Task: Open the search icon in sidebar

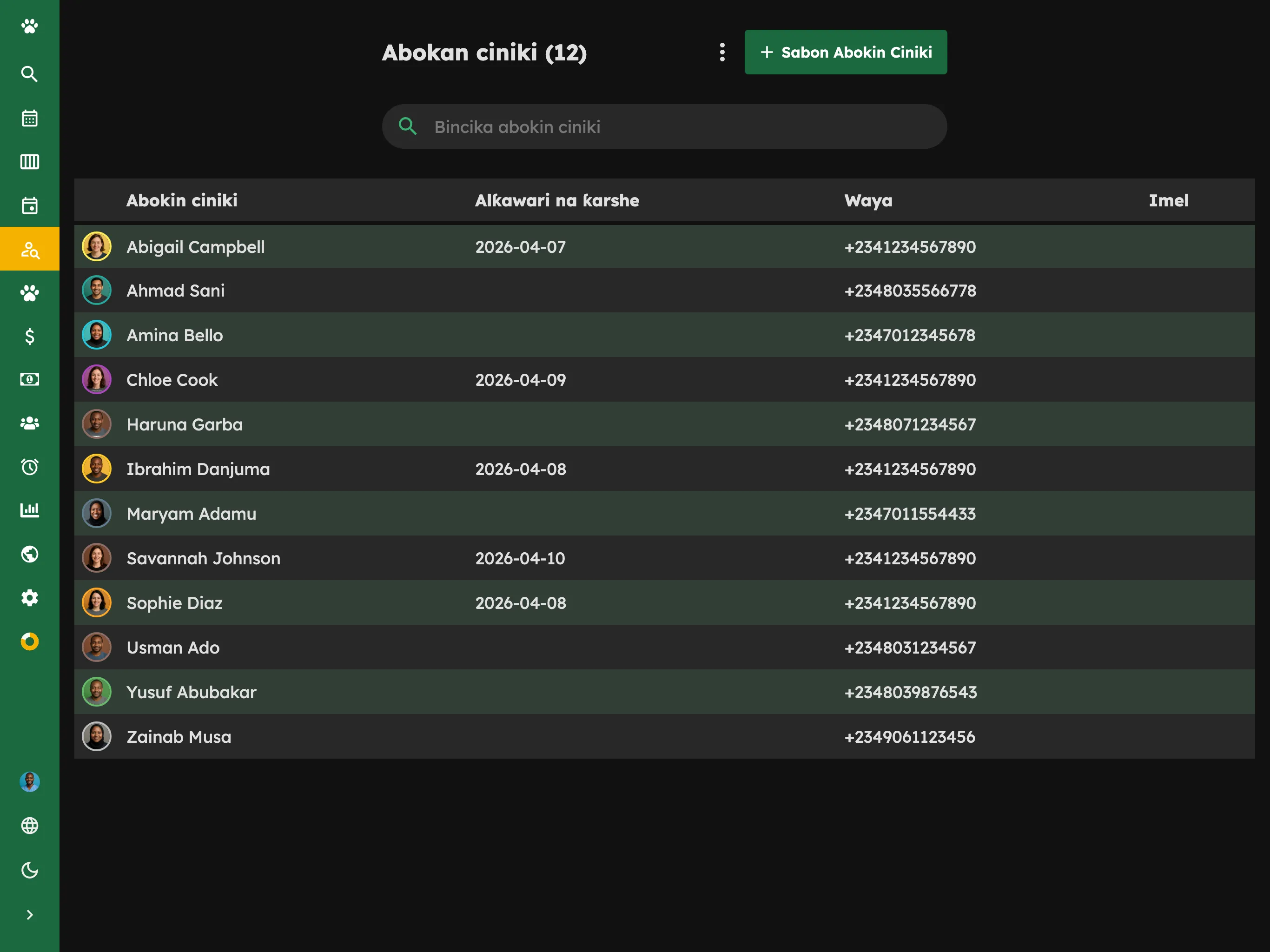Action: [x=29, y=74]
